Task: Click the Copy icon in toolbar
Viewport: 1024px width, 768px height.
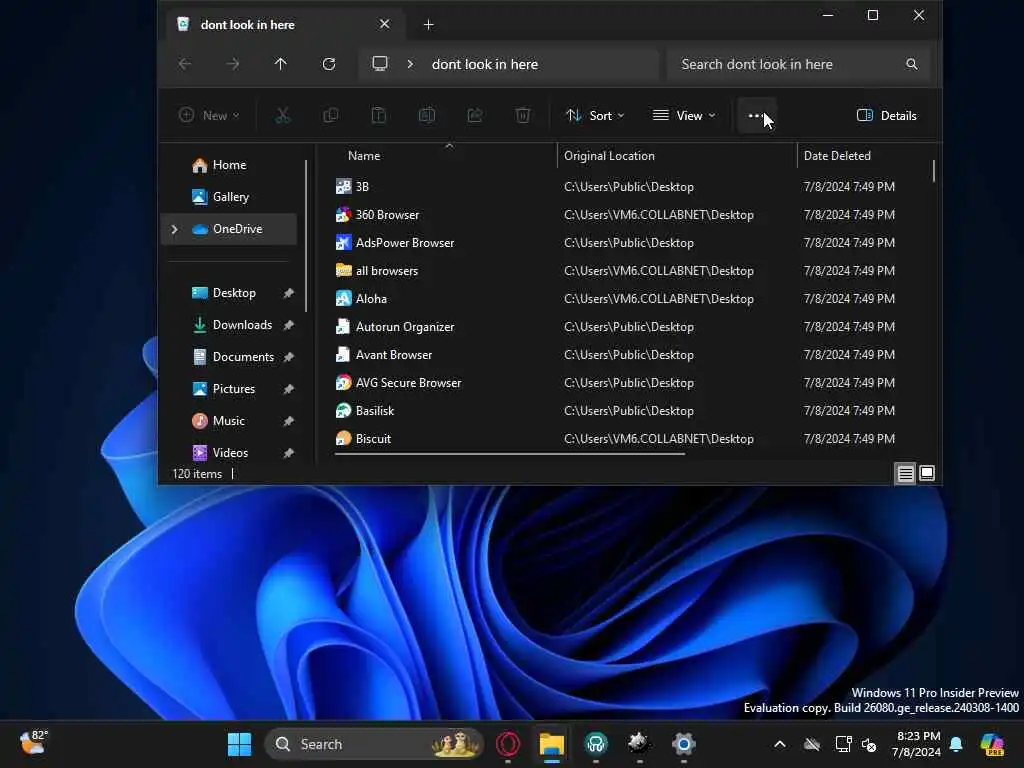Action: [x=330, y=116]
